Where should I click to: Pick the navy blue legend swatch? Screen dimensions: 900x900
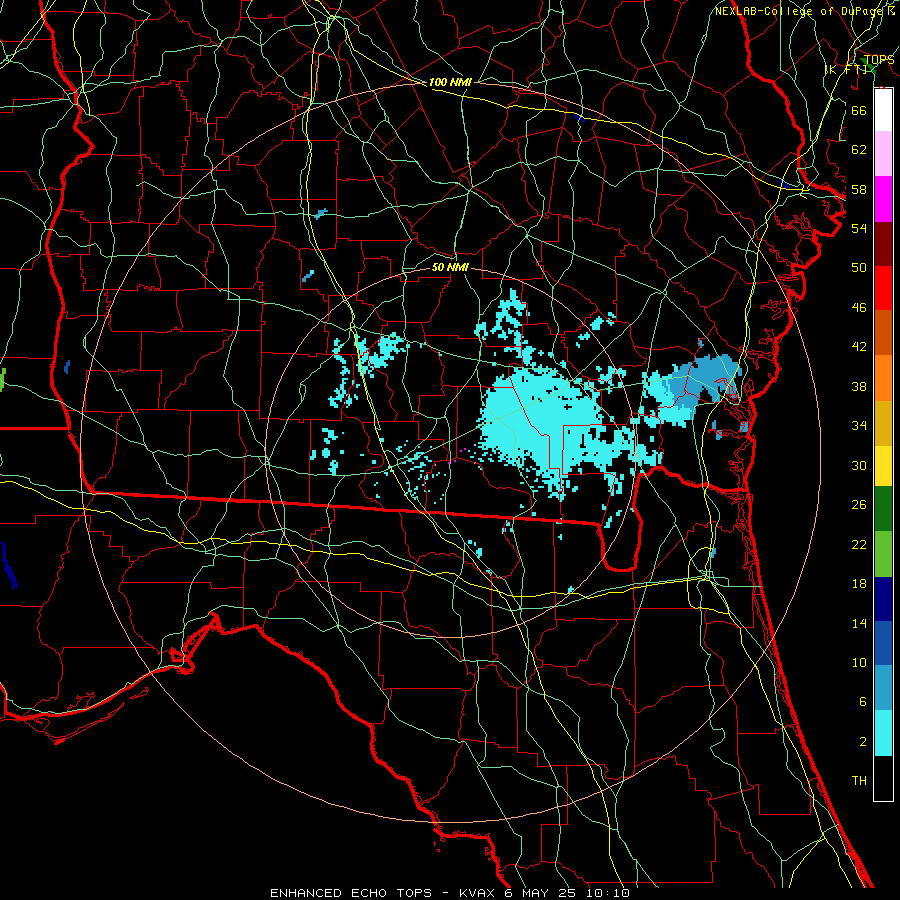[x=883, y=599]
